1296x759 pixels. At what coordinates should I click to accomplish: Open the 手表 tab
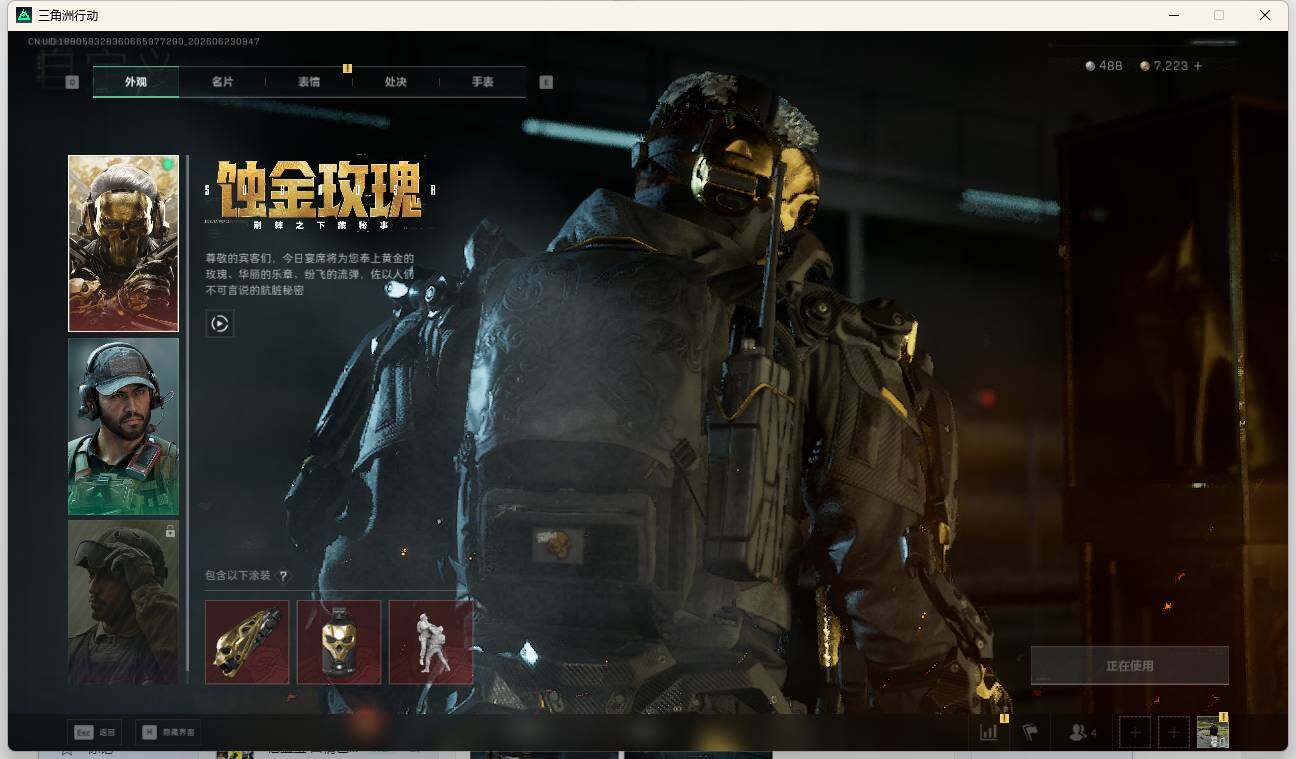(483, 82)
